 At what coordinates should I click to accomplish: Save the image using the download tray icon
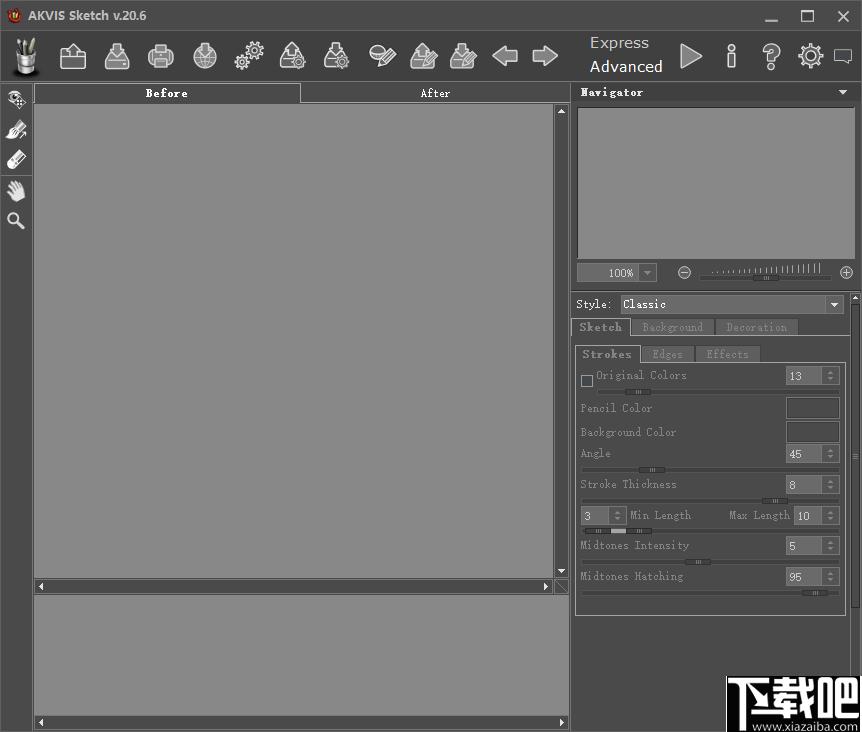[117, 56]
